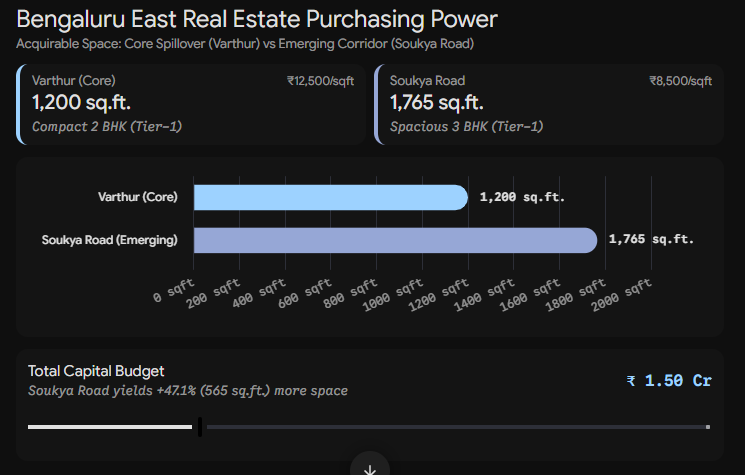Click the filled portion of the budget slider

110,427
